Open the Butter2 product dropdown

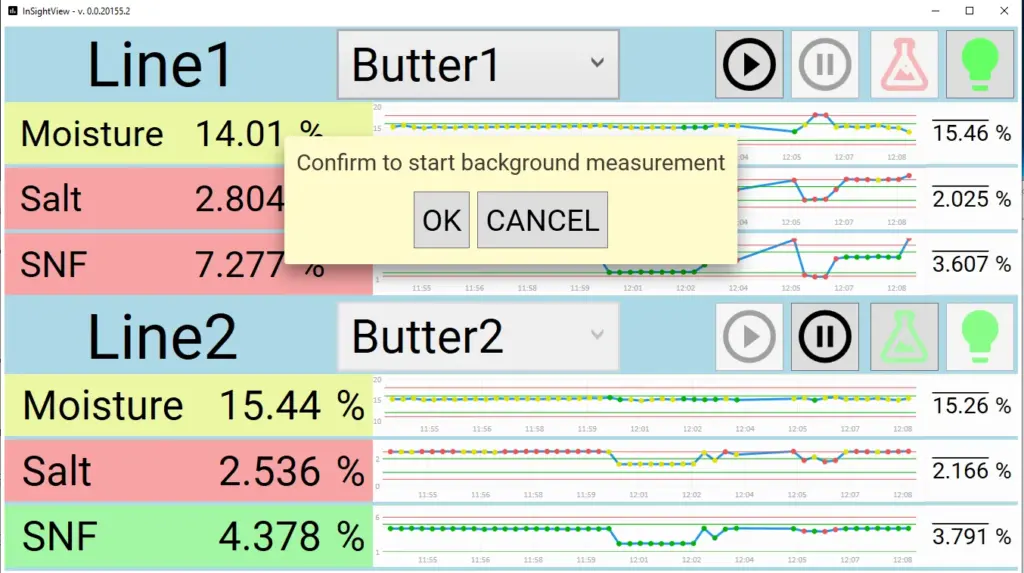tap(478, 336)
